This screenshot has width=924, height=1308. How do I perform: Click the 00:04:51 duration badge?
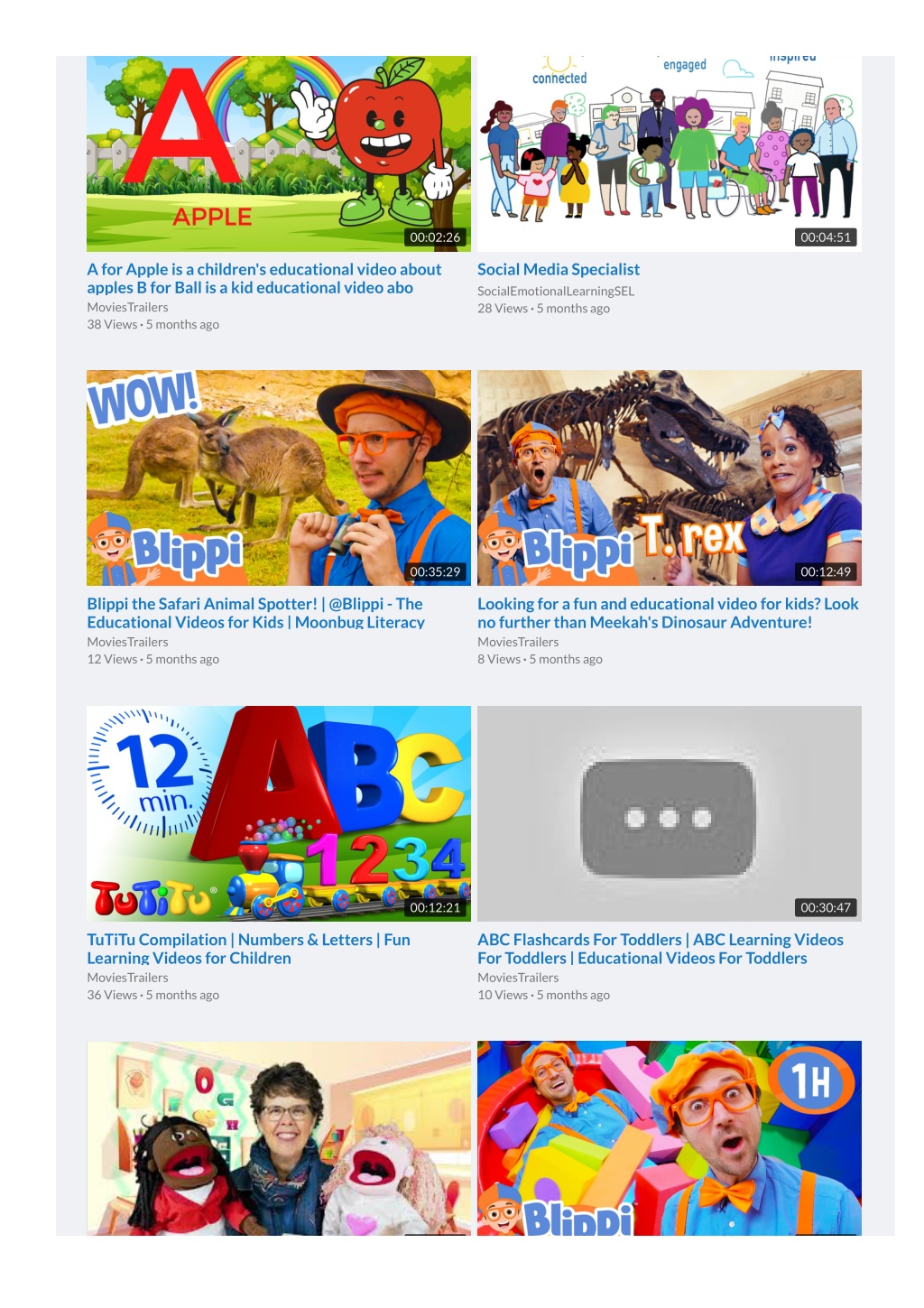[826, 237]
